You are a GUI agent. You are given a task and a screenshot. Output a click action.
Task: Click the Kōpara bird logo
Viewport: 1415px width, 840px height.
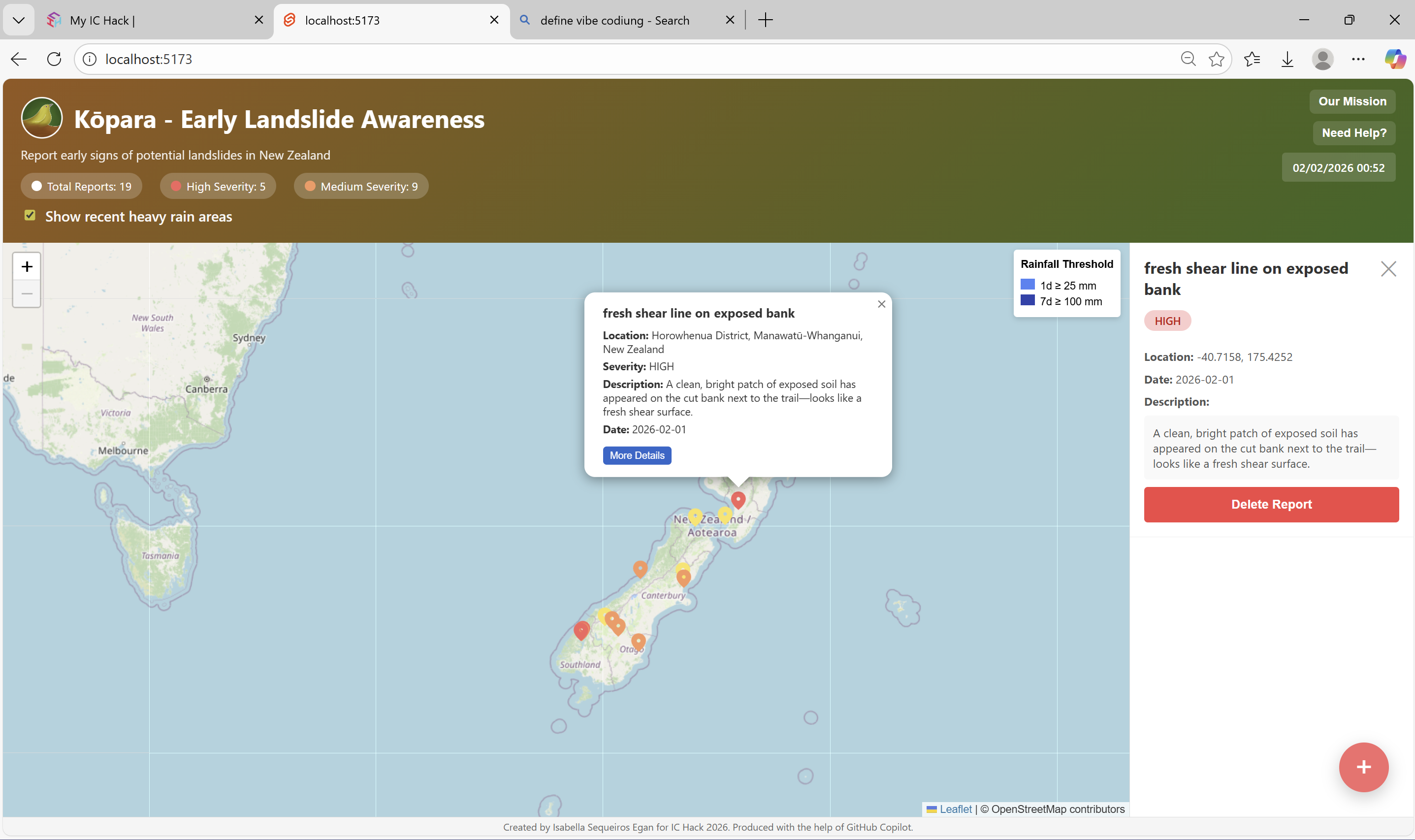pyautogui.click(x=41, y=118)
